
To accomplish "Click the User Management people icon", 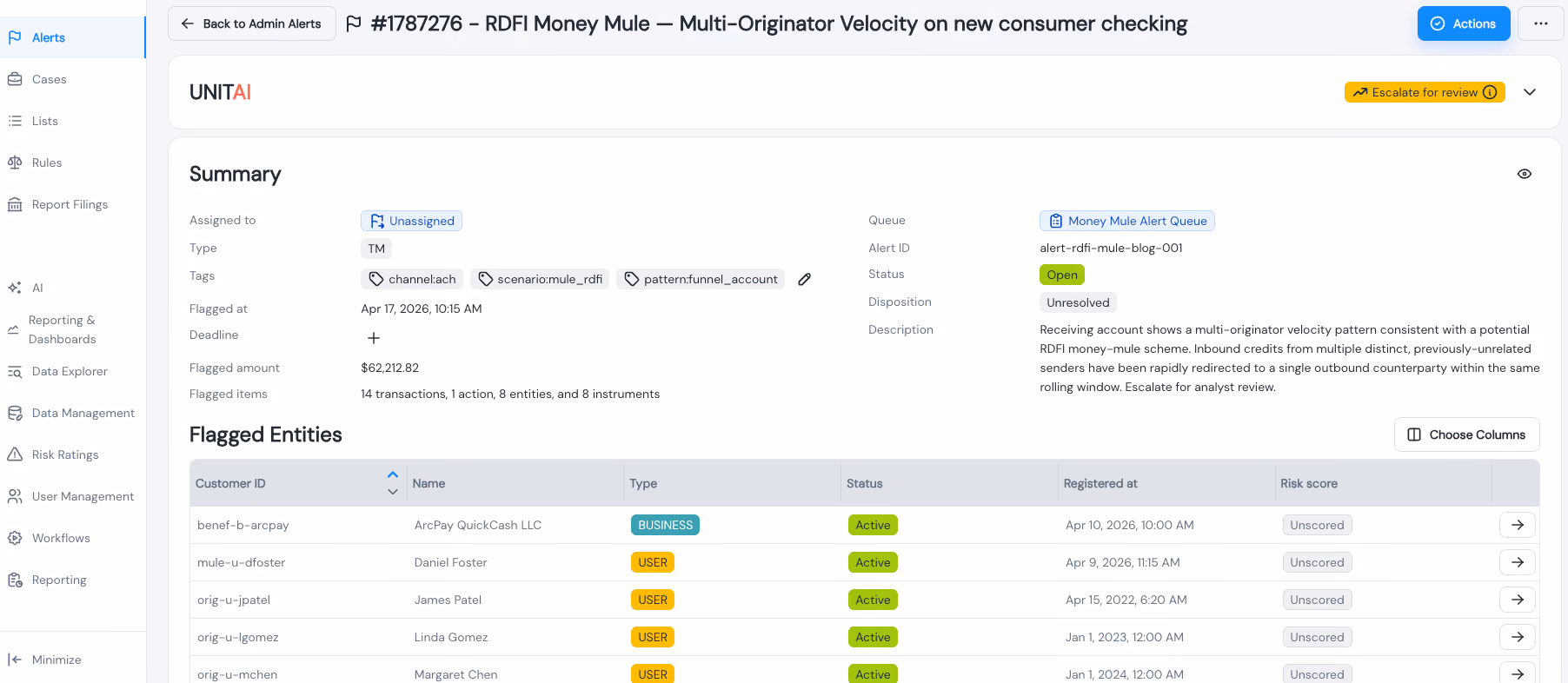I will tap(15, 496).
